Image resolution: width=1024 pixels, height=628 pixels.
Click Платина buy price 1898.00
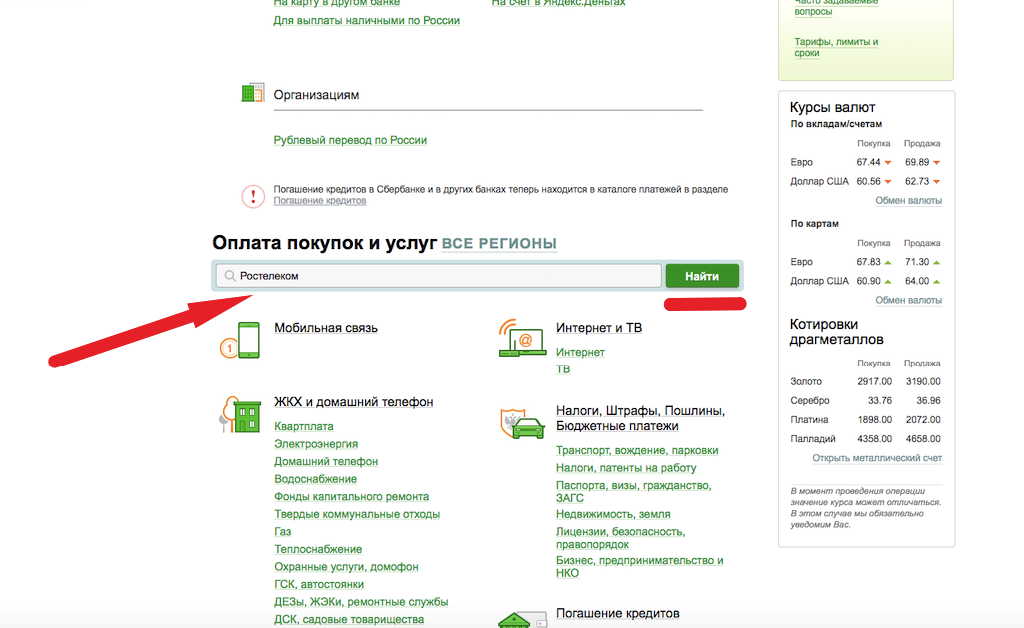click(x=874, y=420)
